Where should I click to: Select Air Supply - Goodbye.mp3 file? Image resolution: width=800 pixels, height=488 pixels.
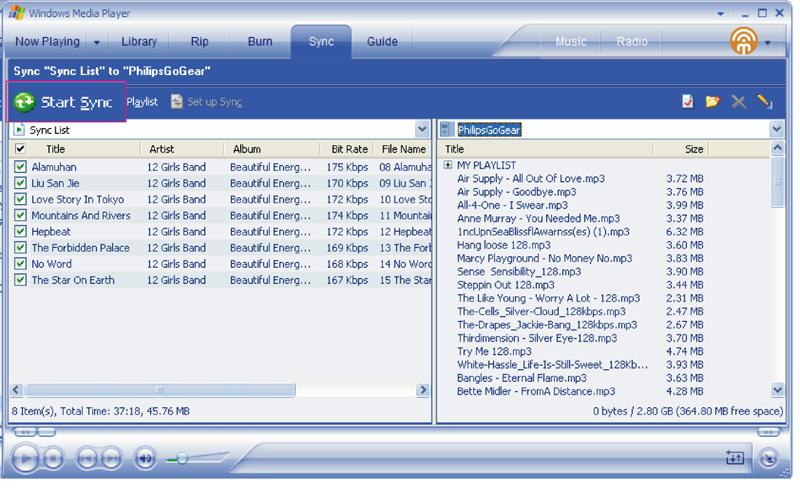coord(516,192)
